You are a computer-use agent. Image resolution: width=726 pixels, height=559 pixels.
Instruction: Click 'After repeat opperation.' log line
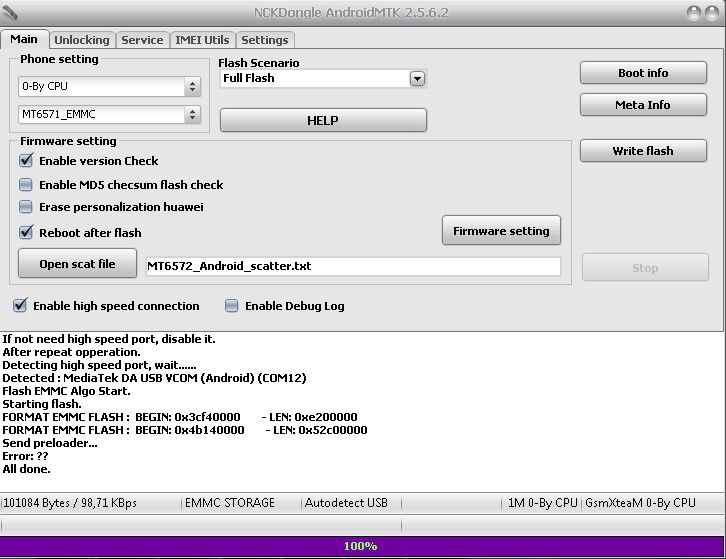click(x=71, y=352)
